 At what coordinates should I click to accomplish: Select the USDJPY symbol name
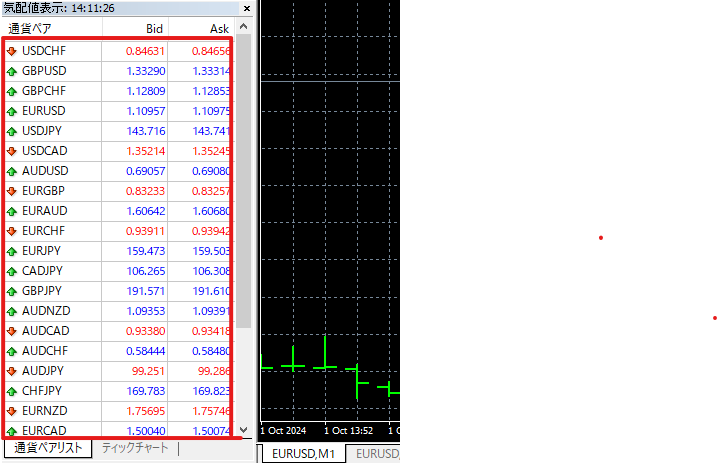click(x=42, y=131)
